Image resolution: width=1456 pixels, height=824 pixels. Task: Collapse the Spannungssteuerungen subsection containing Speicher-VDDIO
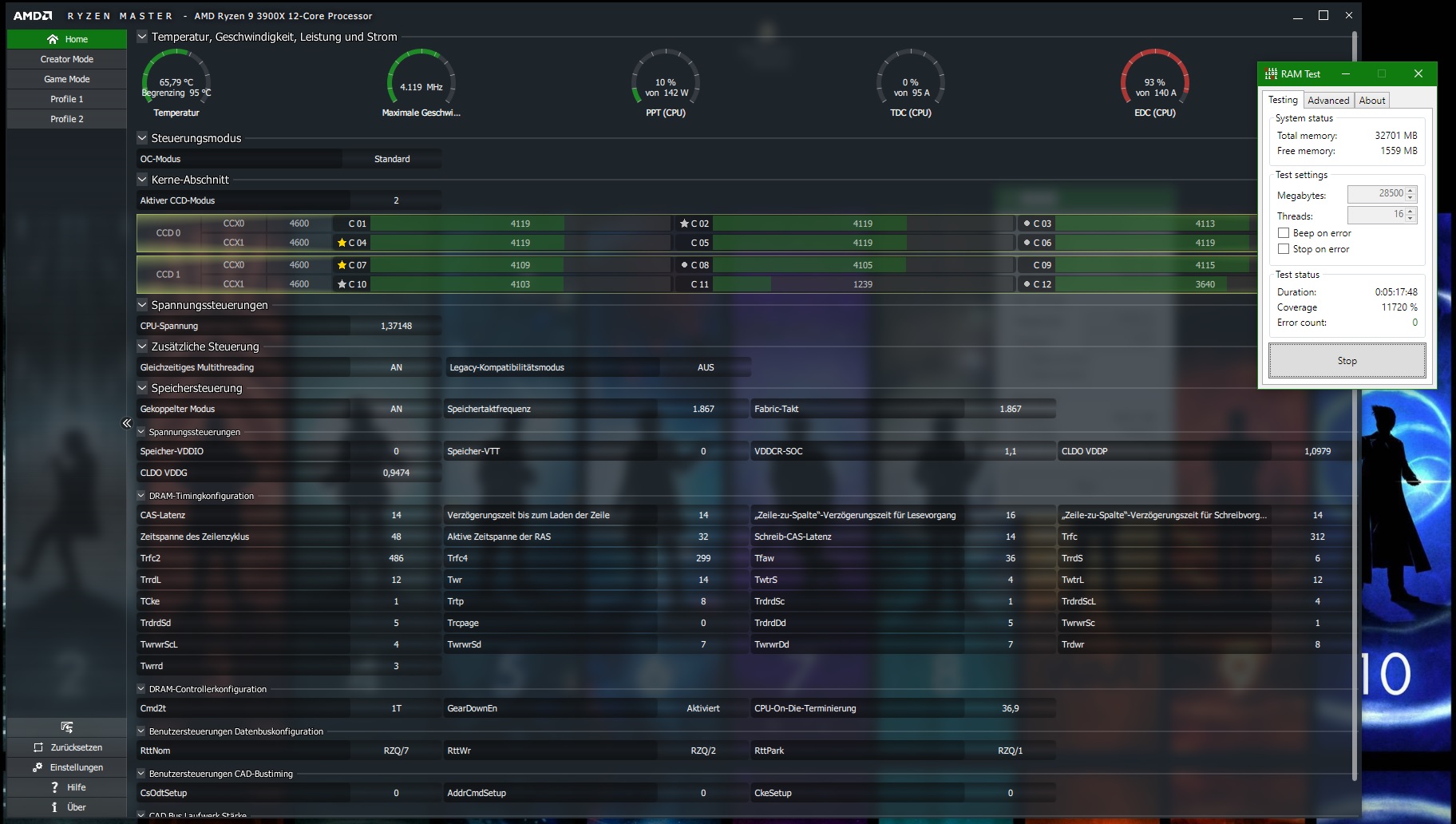(x=141, y=432)
